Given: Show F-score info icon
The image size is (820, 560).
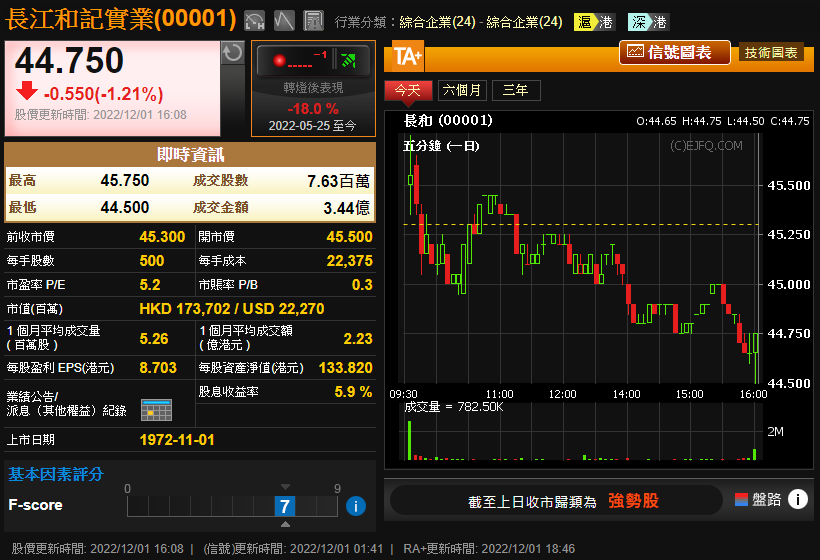Looking at the screenshot, I should click(356, 506).
